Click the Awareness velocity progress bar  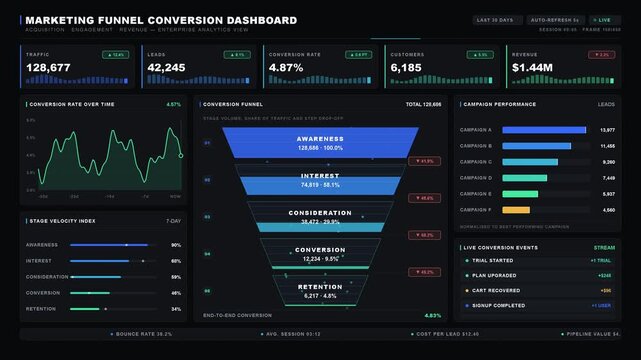pyautogui.click(x=113, y=245)
